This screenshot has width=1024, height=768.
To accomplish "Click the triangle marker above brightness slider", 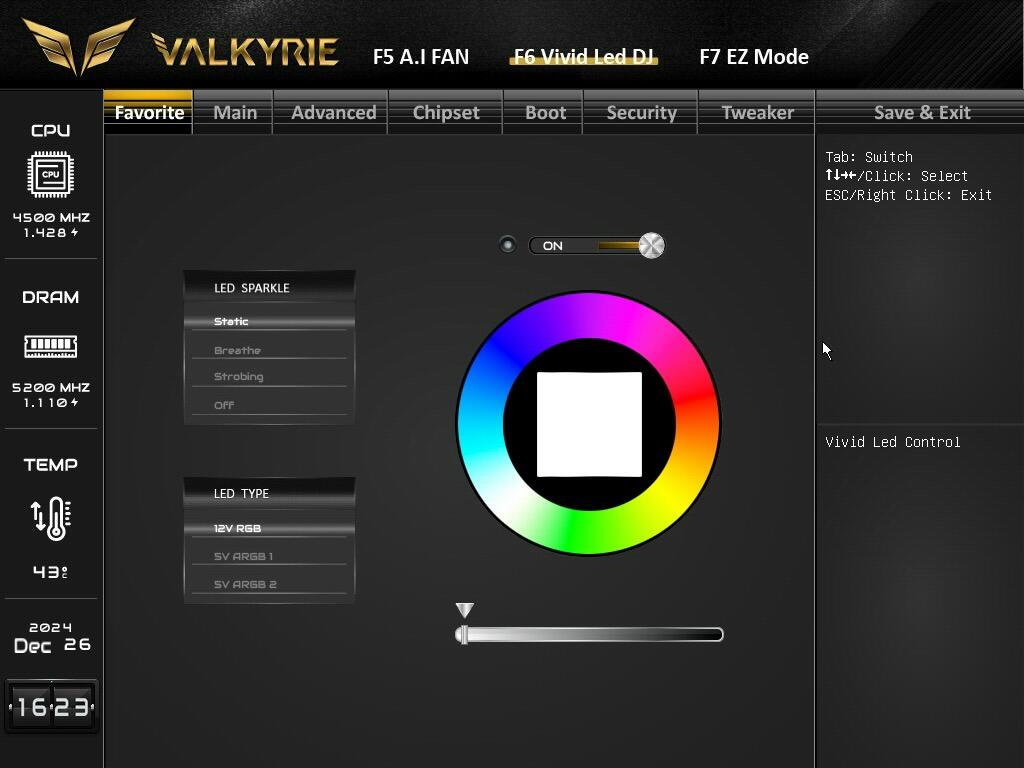I will pyautogui.click(x=464, y=610).
